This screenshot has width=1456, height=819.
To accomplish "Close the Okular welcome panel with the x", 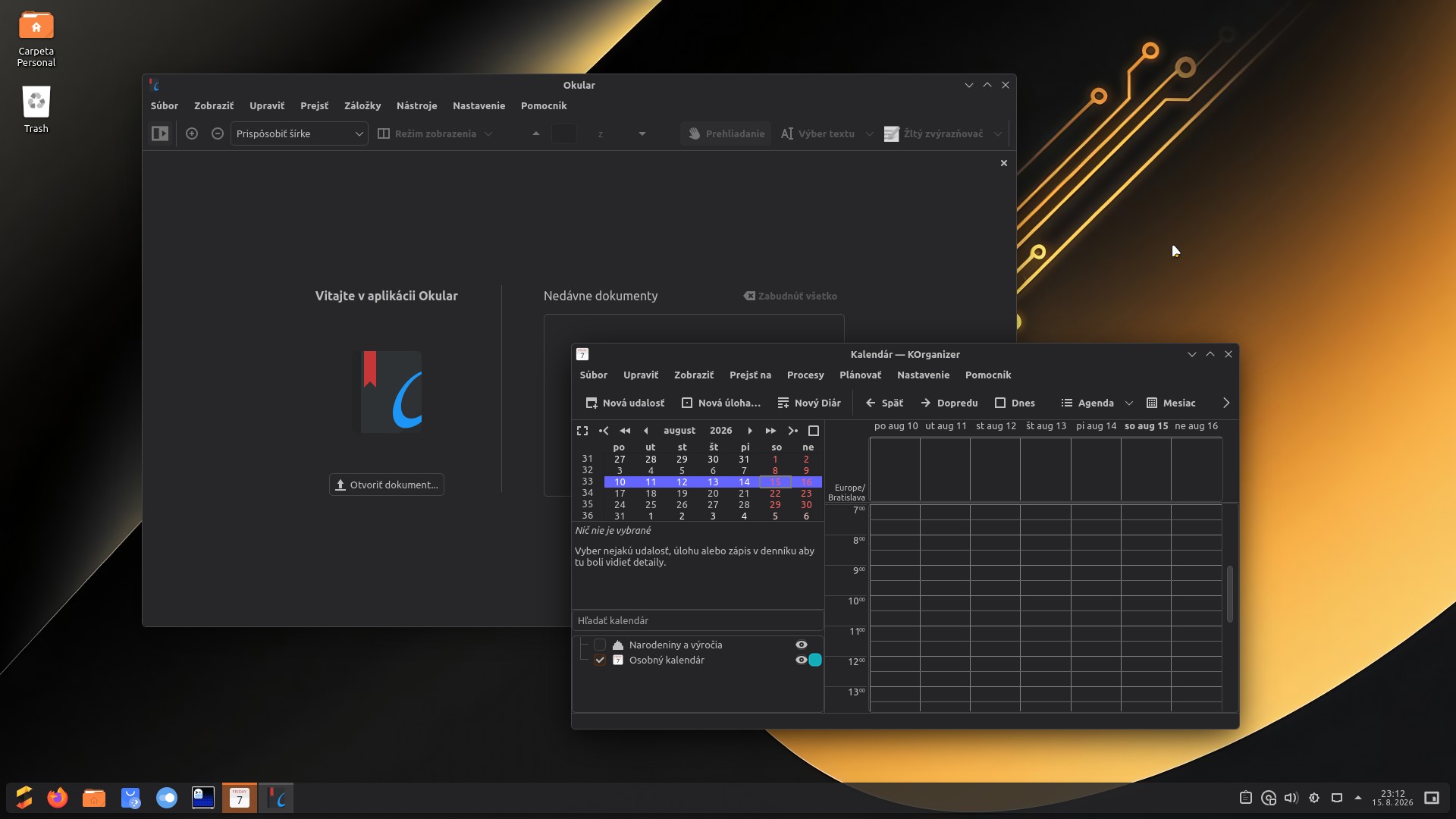I will pyautogui.click(x=1004, y=163).
